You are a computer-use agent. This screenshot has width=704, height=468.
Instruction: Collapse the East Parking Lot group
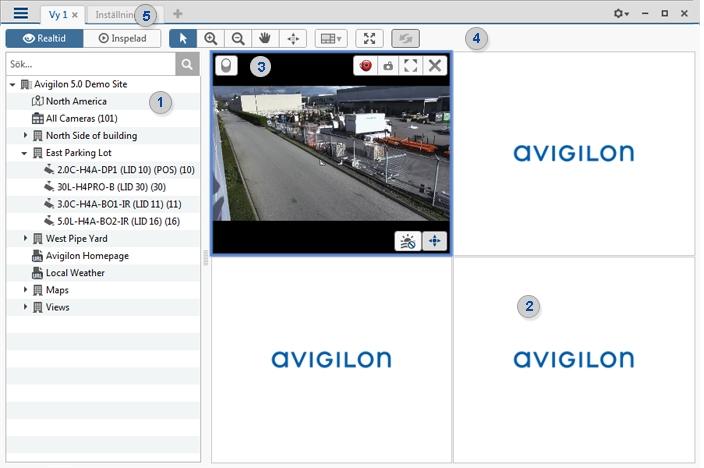click(x=24, y=153)
